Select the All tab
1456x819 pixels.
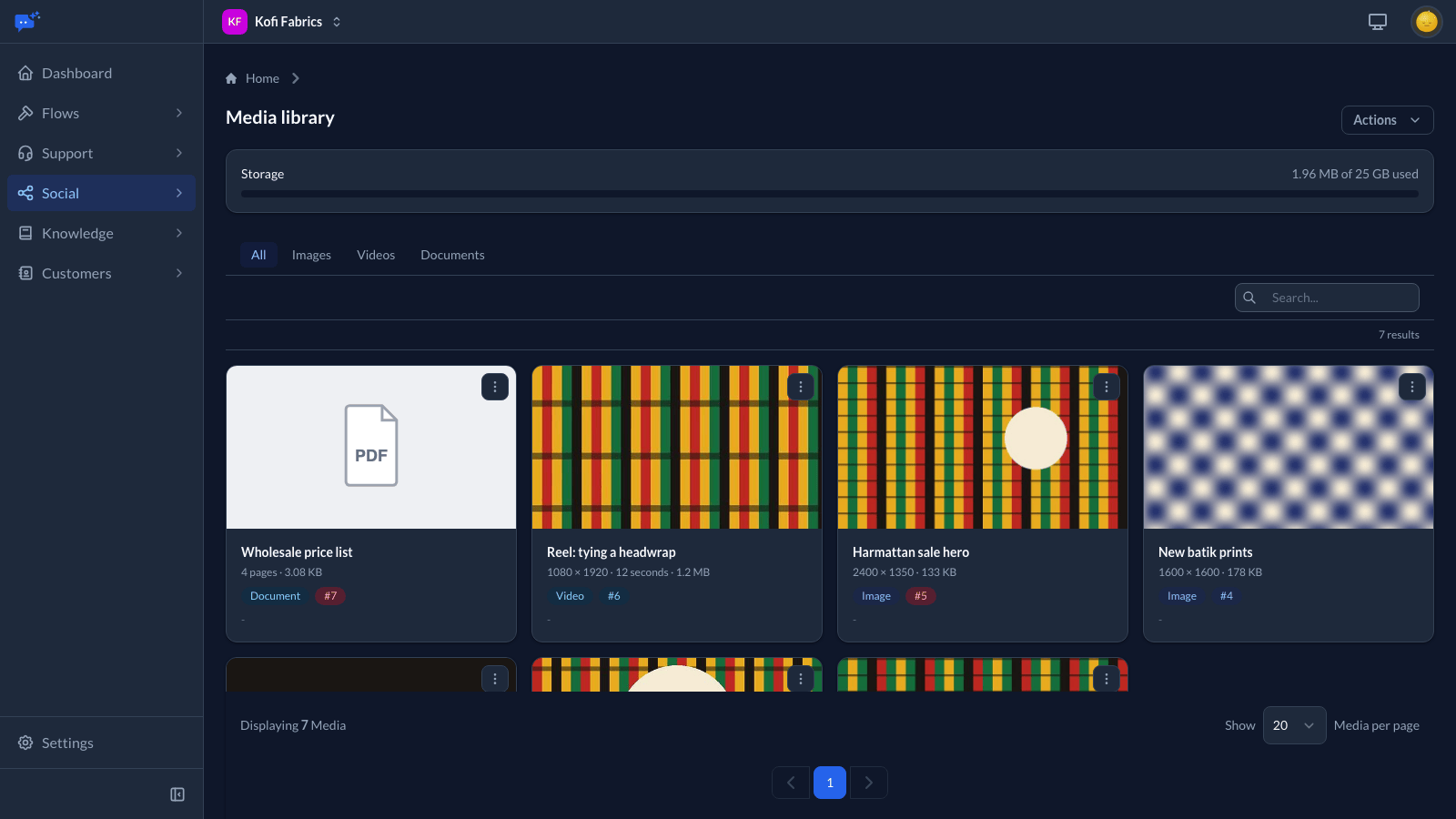tap(258, 255)
